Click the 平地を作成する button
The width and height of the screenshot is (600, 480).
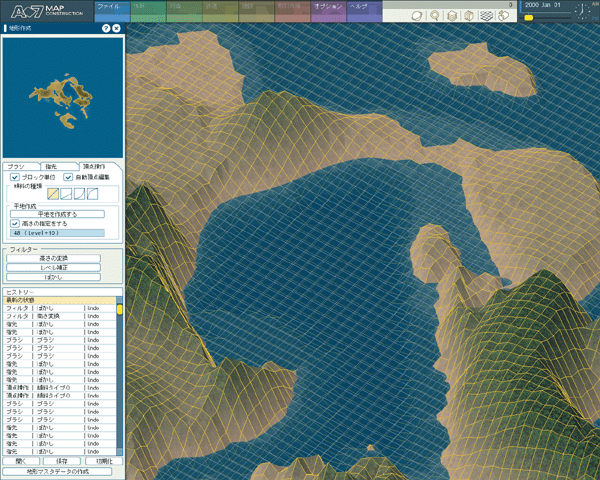[57, 214]
